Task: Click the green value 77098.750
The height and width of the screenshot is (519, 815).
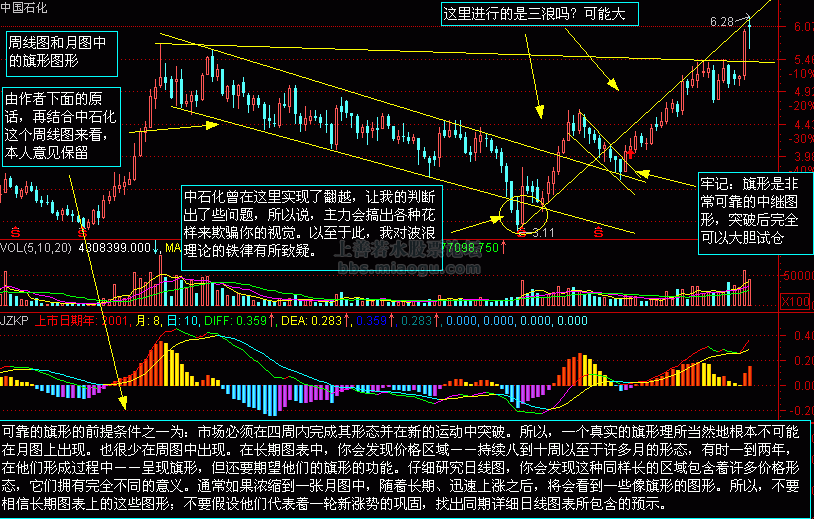Action: click(x=472, y=248)
